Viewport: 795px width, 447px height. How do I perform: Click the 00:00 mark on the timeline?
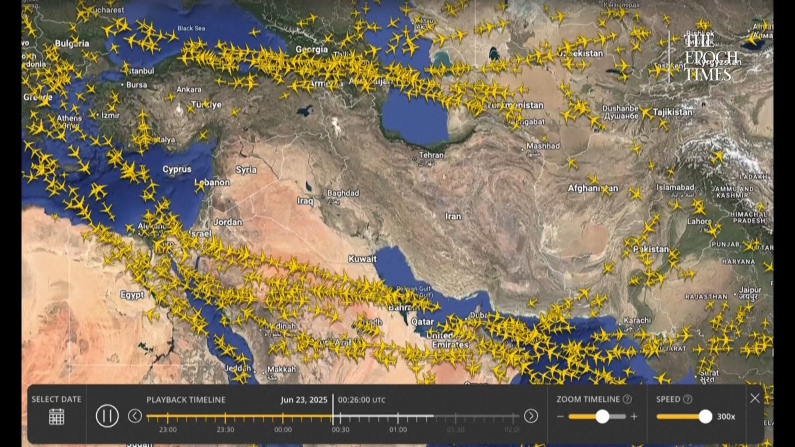[x=283, y=430]
